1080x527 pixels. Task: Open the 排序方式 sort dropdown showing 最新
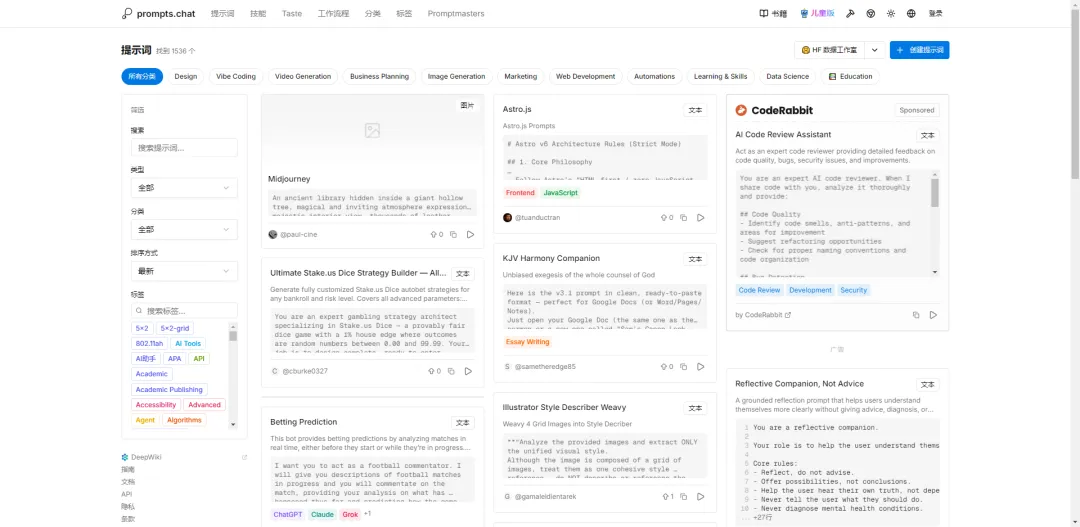coord(184,271)
